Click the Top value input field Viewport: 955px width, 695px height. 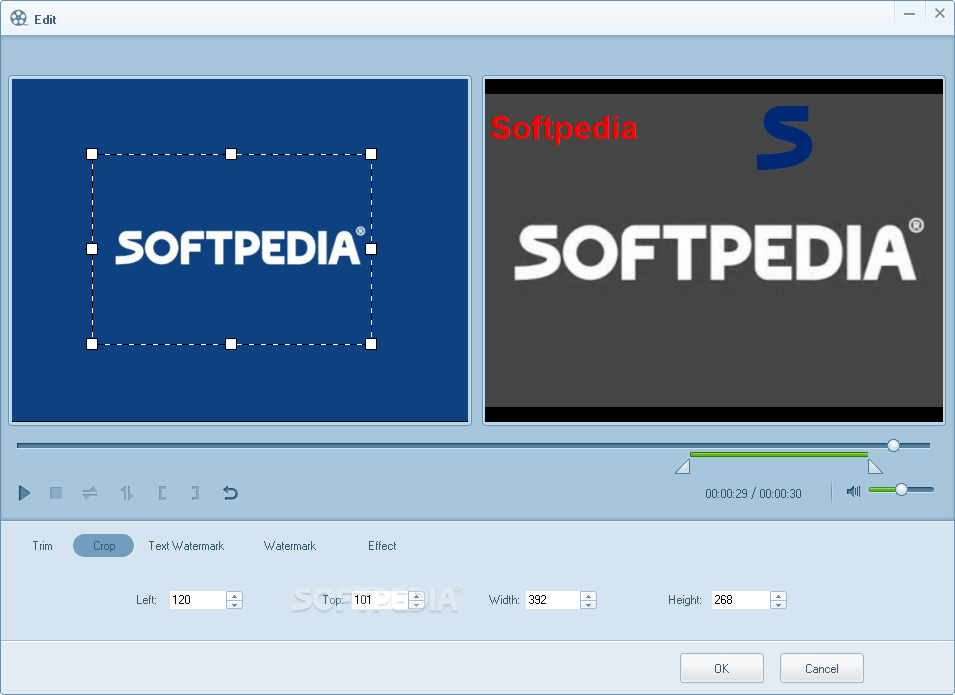[x=379, y=600]
